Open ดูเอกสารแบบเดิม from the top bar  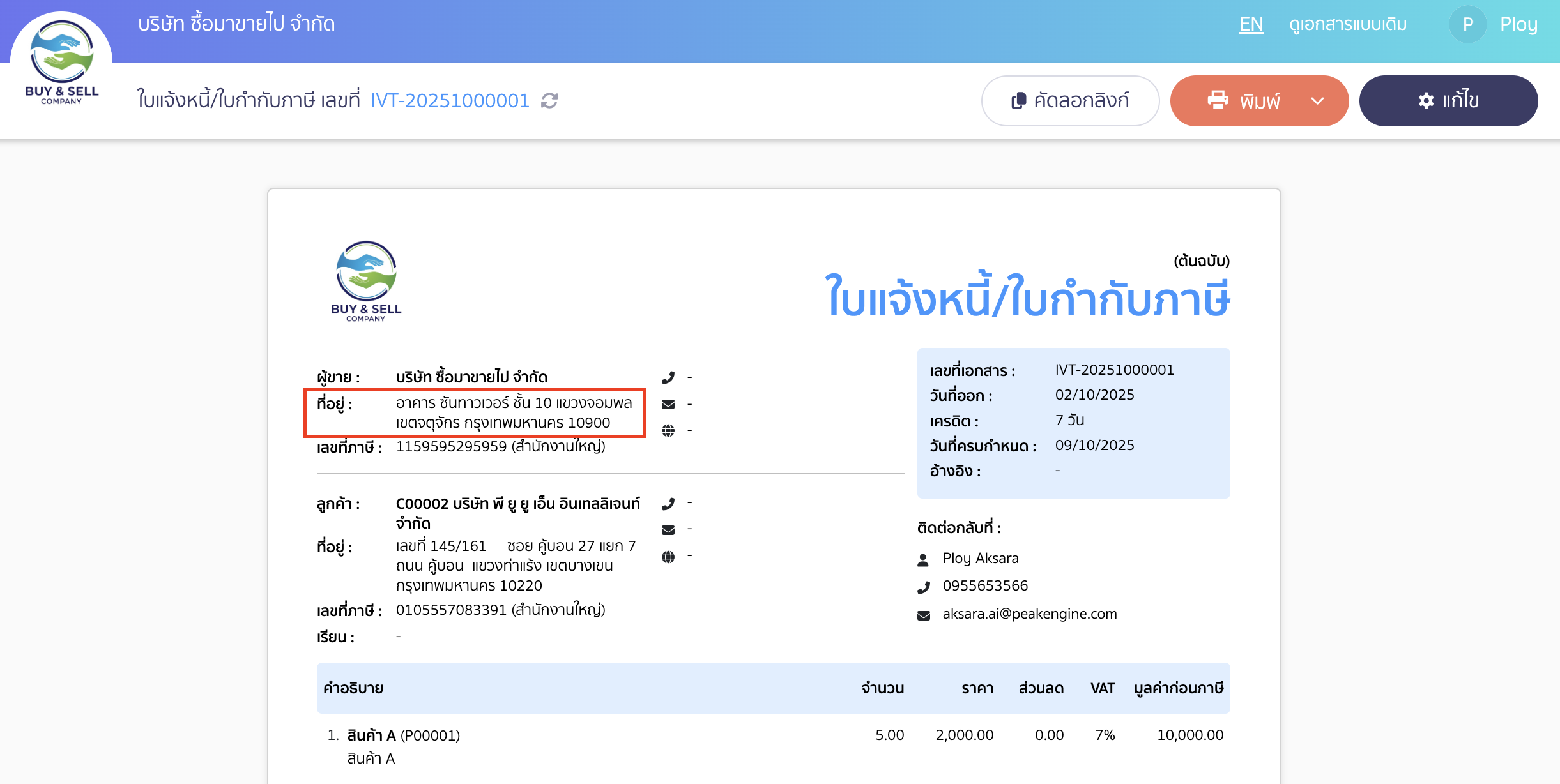pyautogui.click(x=1348, y=24)
